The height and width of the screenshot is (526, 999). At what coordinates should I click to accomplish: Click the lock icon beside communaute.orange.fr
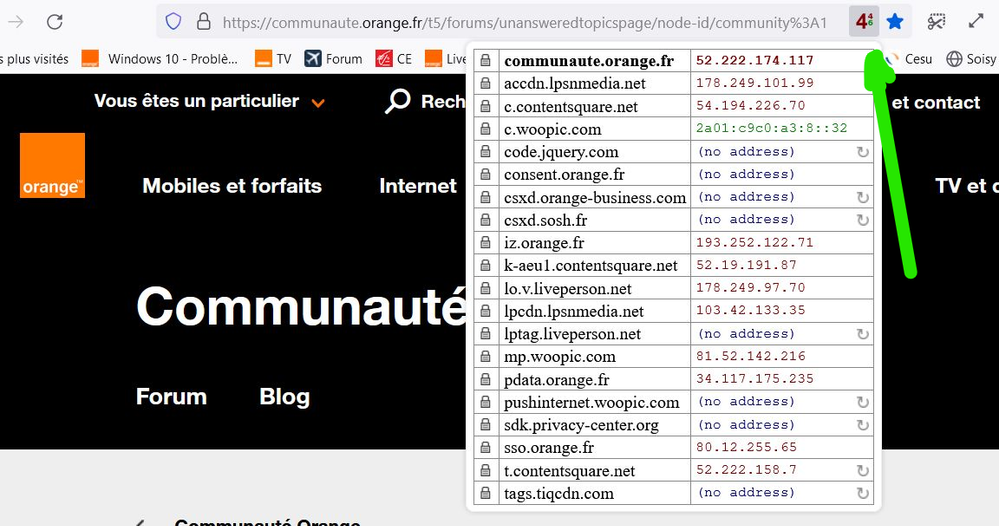(x=485, y=60)
